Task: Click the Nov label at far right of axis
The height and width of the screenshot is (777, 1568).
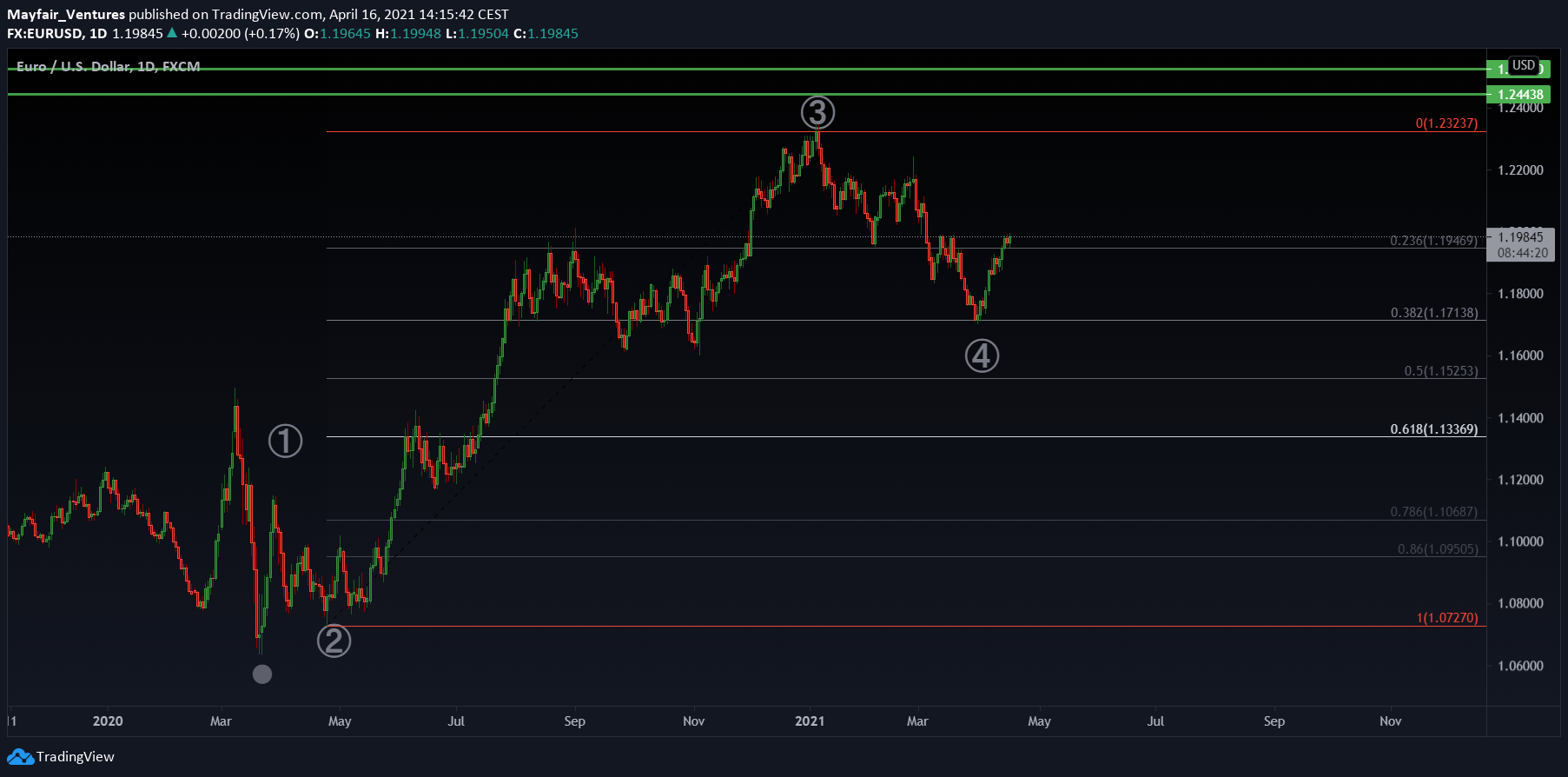Action: (1390, 721)
